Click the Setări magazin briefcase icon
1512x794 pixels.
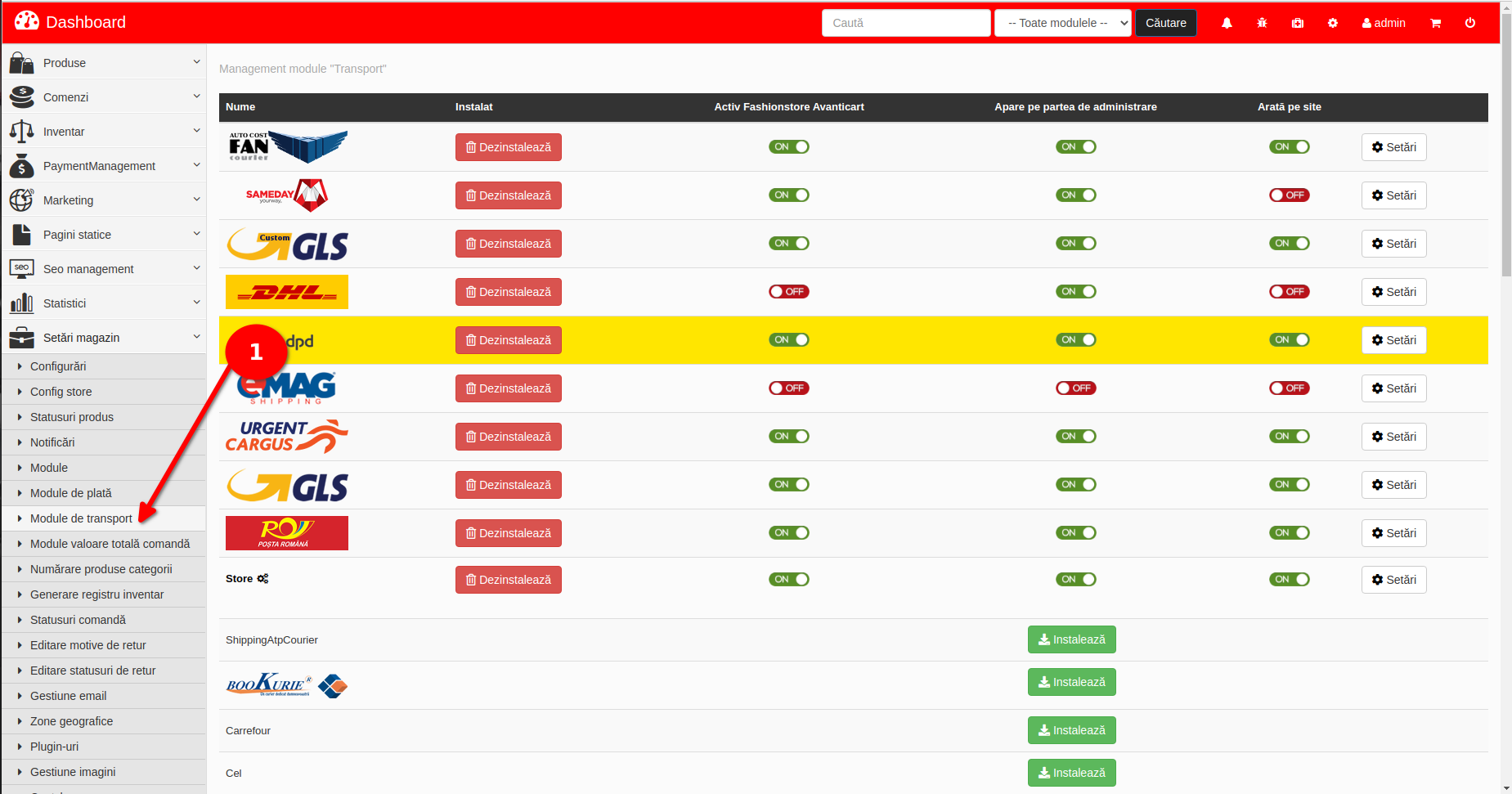tap(22, 338)
